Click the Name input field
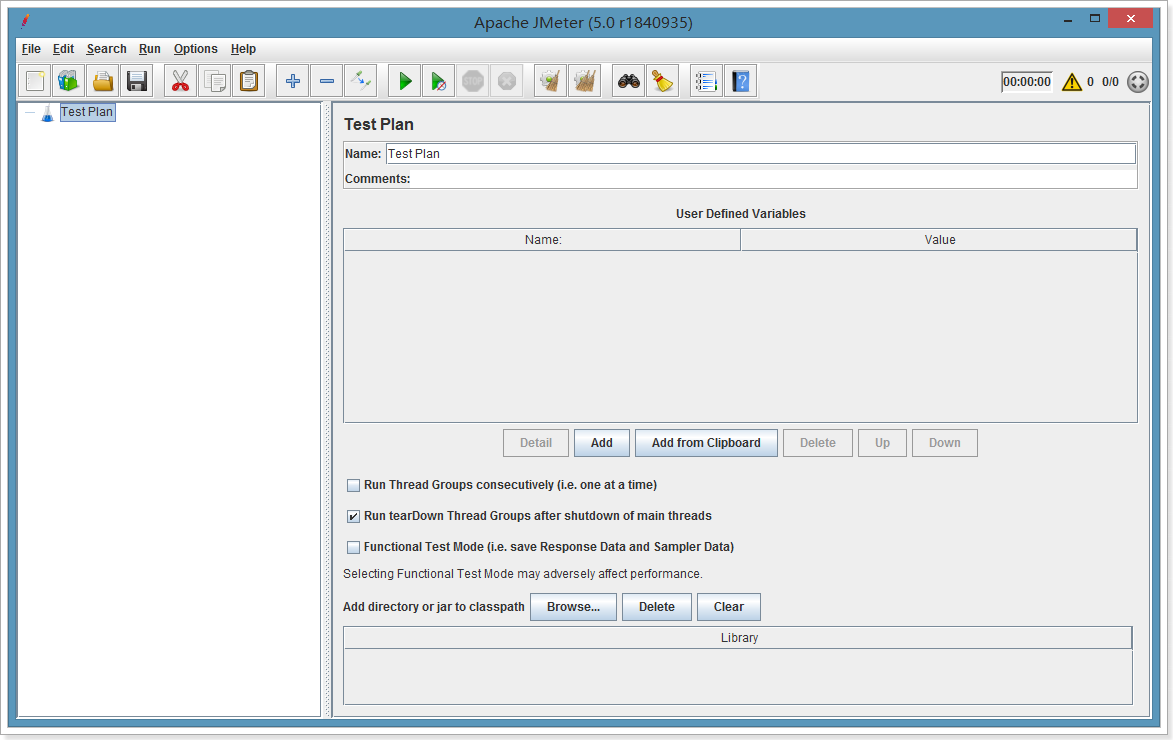 click(761, 153)
